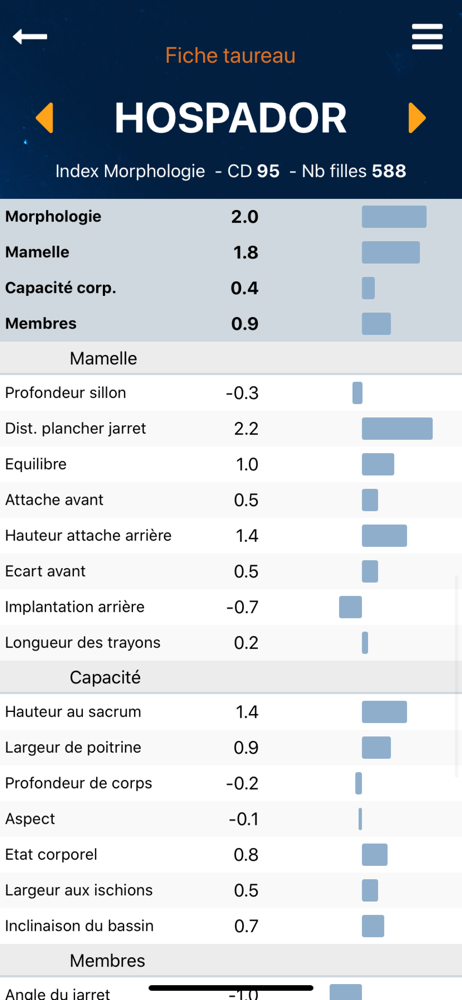
Task: Select the Longueur des trayons row
Action: click(231, 643)
